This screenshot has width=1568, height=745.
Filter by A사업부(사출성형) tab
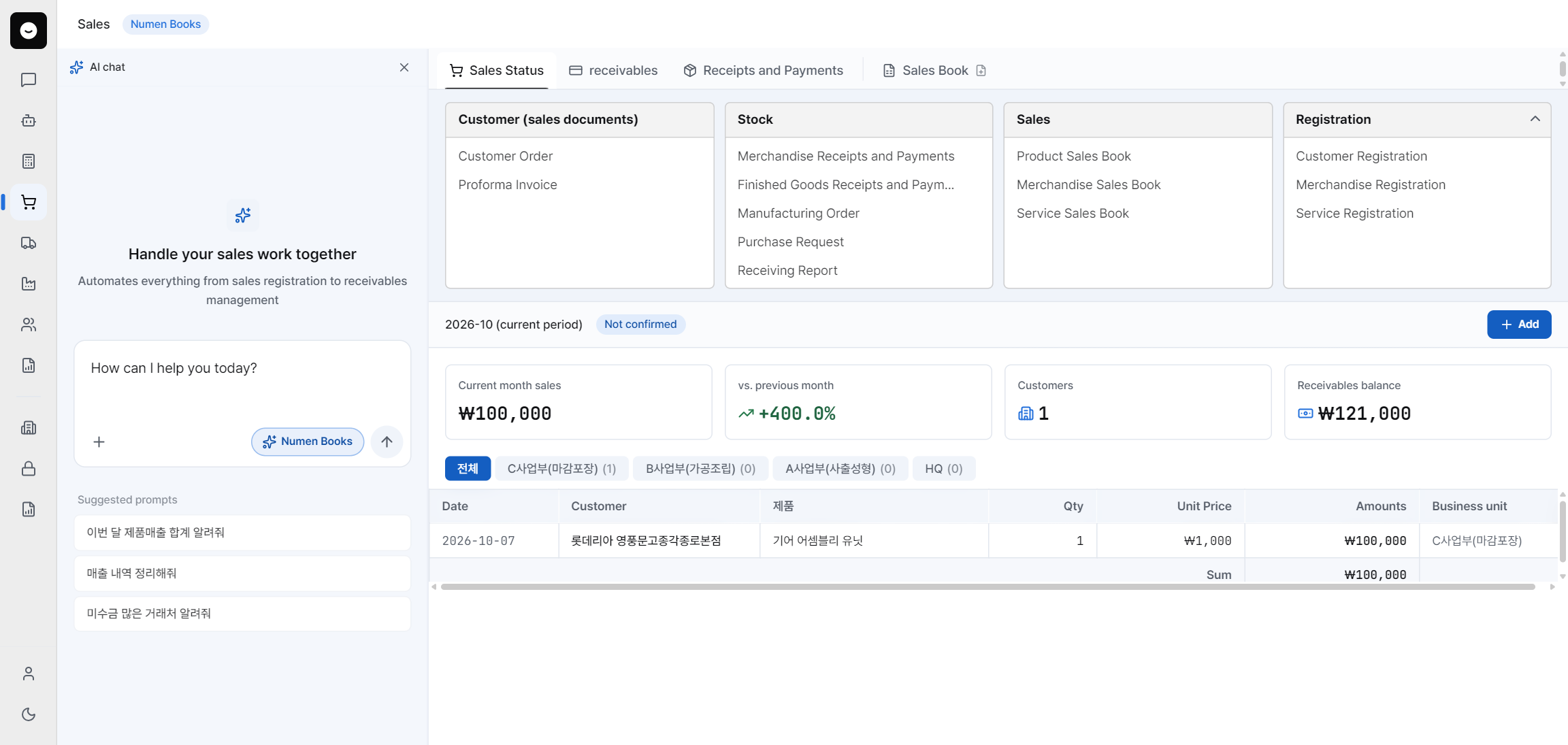tap(840, 469)
